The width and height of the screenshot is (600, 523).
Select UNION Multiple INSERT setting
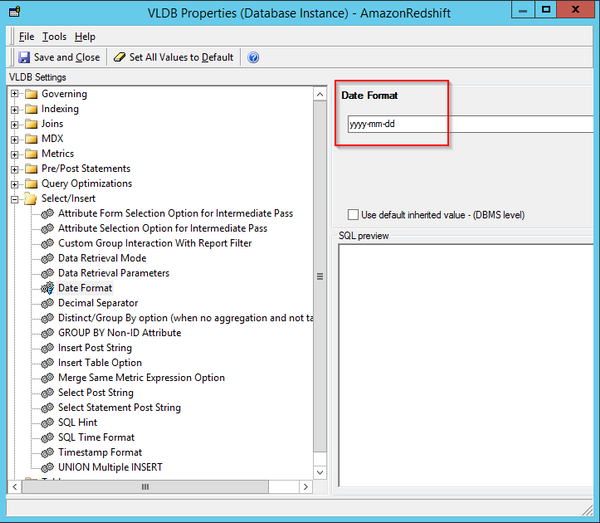tap(110, 467)
